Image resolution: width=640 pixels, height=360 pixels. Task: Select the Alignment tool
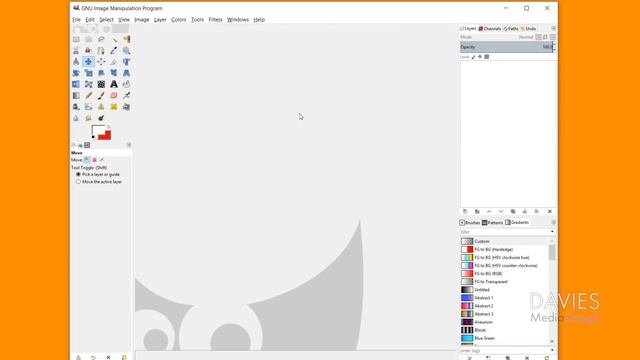pyautogui.click(x=101, y=62)
